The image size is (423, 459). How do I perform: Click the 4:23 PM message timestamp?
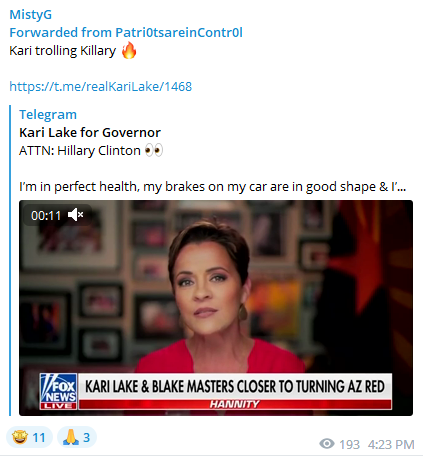point(391,444)
